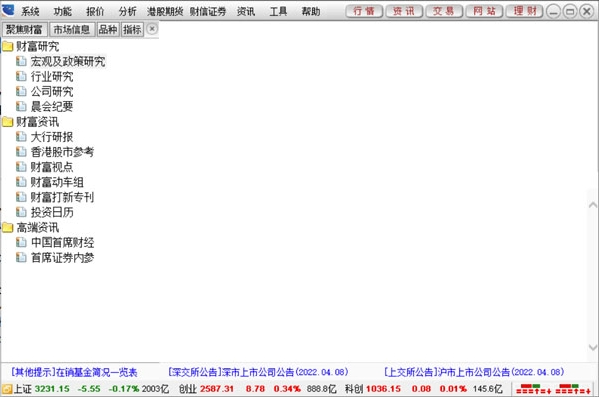This screenshot has height=397, width=599.
Task: Click the 理财 button
Action: click(x=525, y=11)
